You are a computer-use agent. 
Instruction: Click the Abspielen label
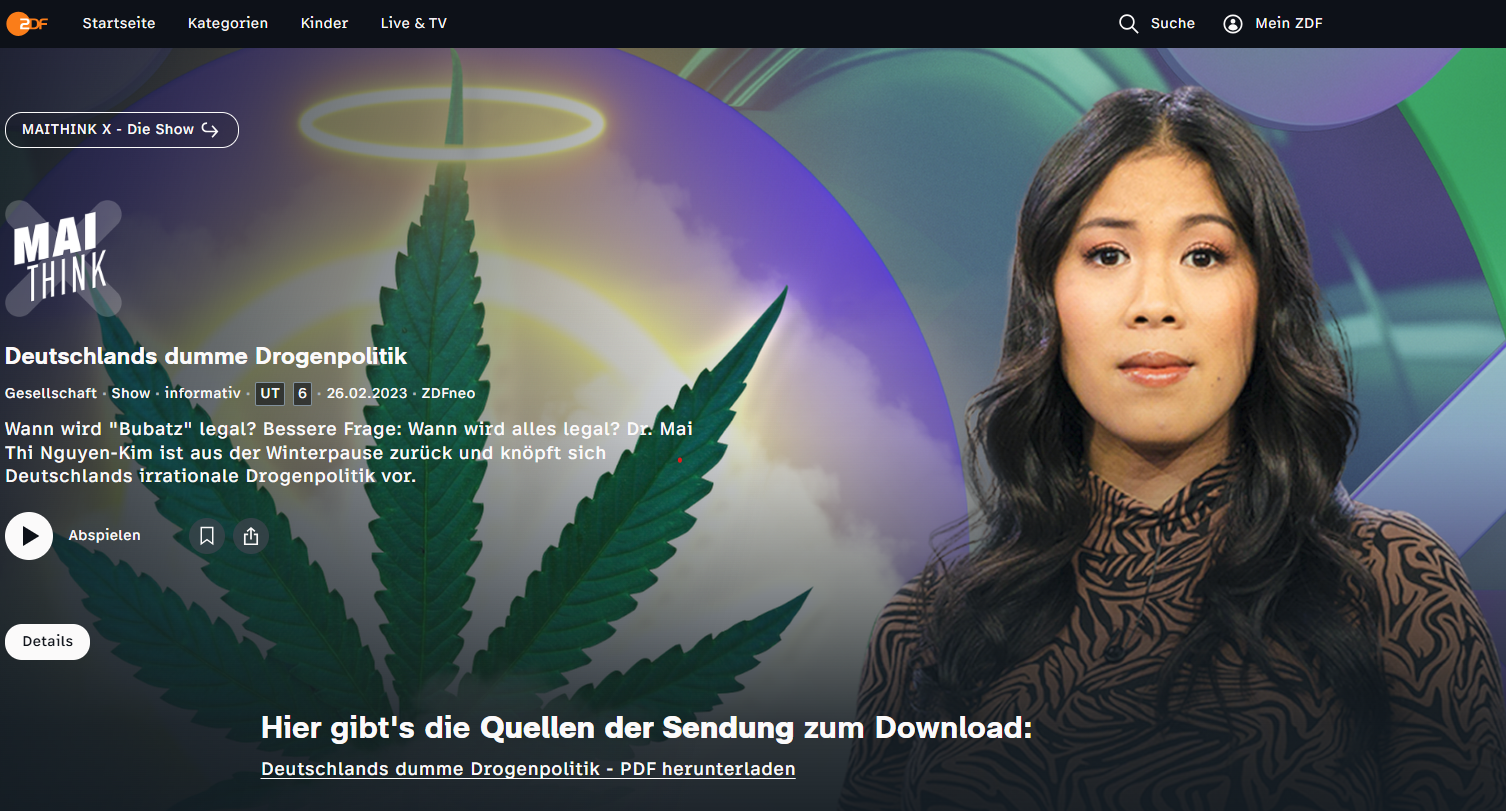coord(104,536)
